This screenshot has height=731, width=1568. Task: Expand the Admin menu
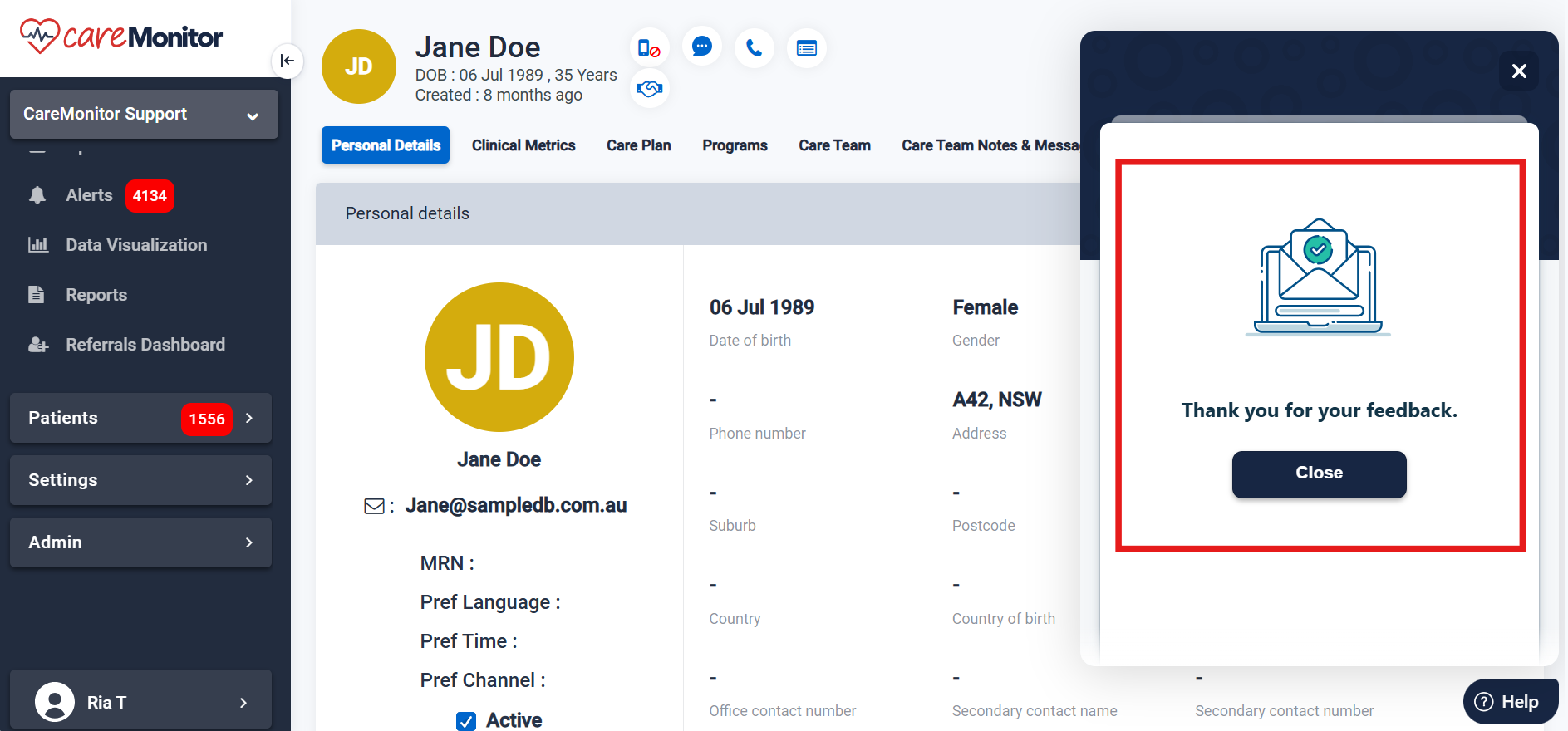[x=140, y=542]
